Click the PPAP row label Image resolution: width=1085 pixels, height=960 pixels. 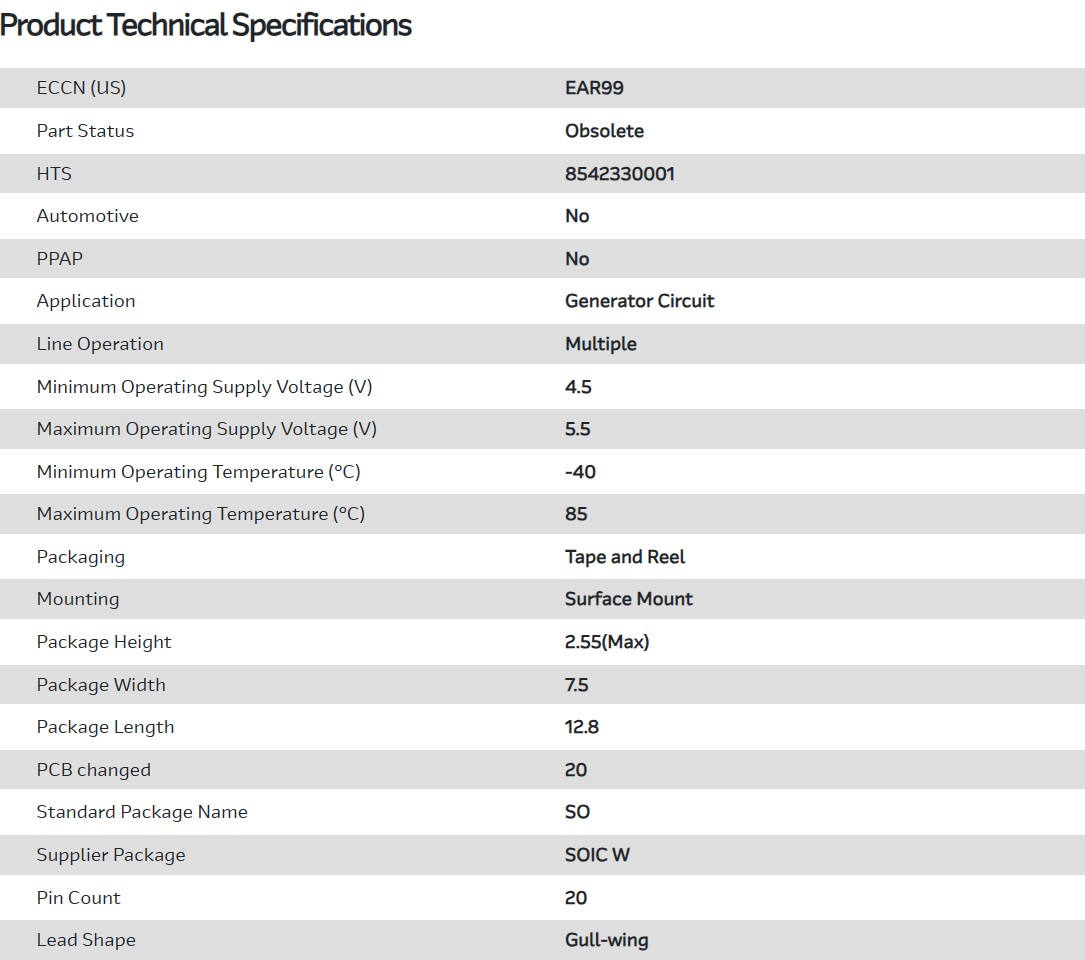[59, 259]
